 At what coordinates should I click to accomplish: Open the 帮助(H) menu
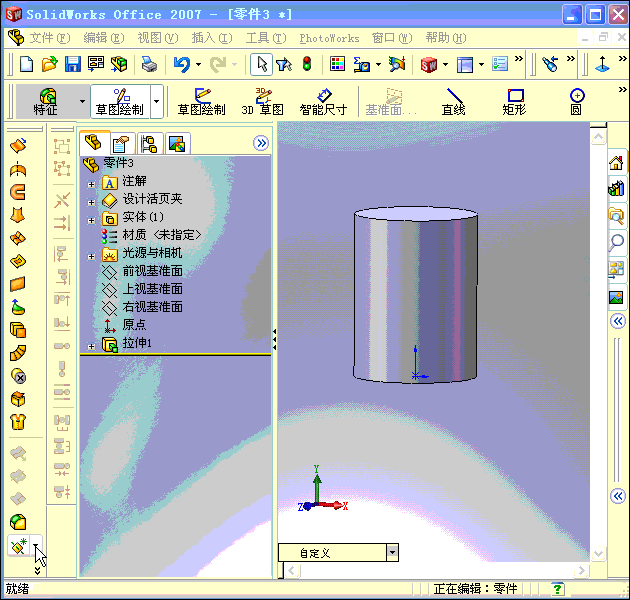(446, 38)
